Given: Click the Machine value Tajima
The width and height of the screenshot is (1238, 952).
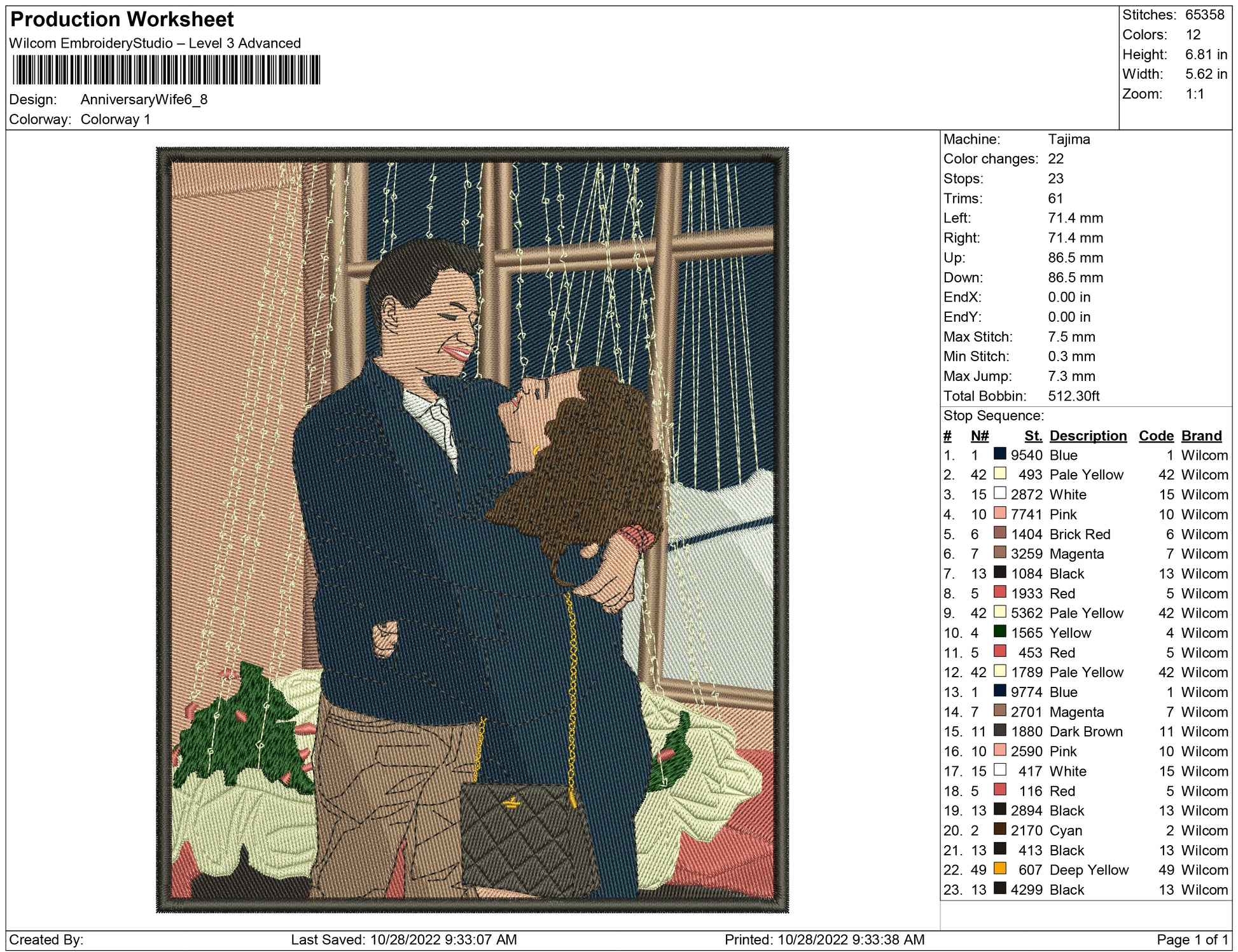Looking at the screenshot, I should (x=1068, y=139).
